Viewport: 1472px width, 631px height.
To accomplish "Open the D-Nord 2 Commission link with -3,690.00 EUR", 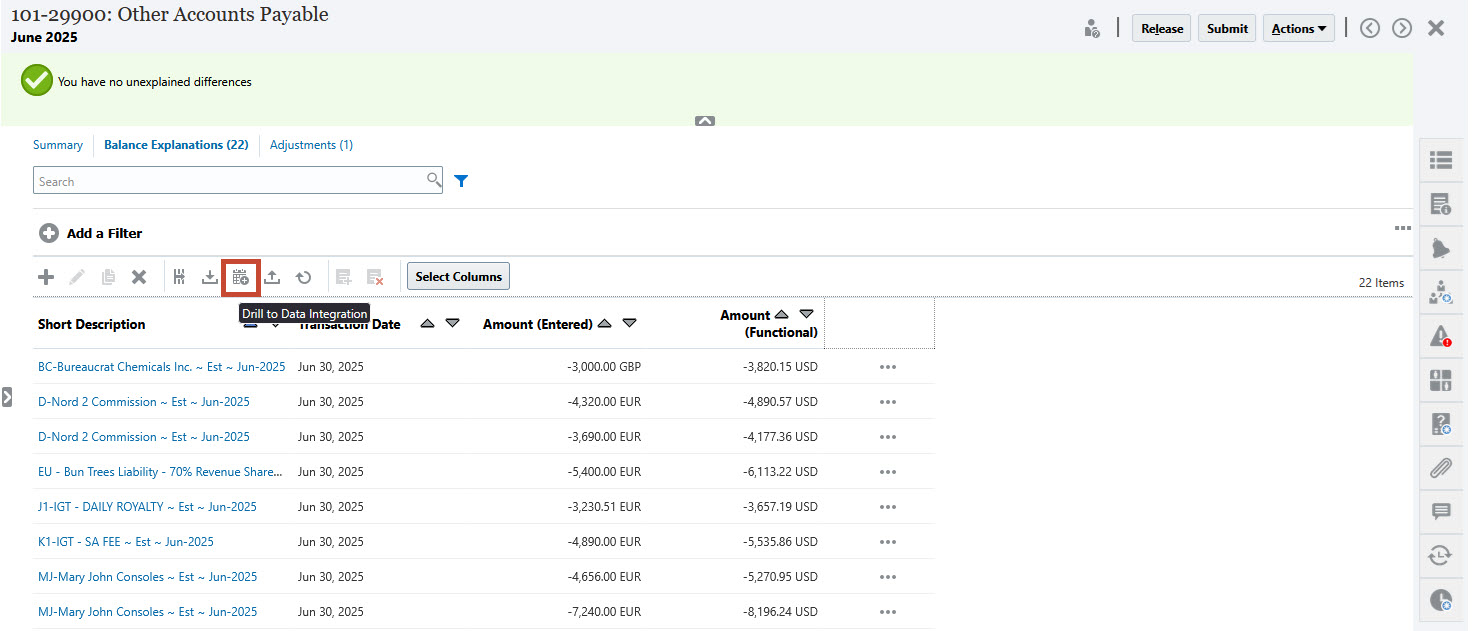I will pos(144,437).
